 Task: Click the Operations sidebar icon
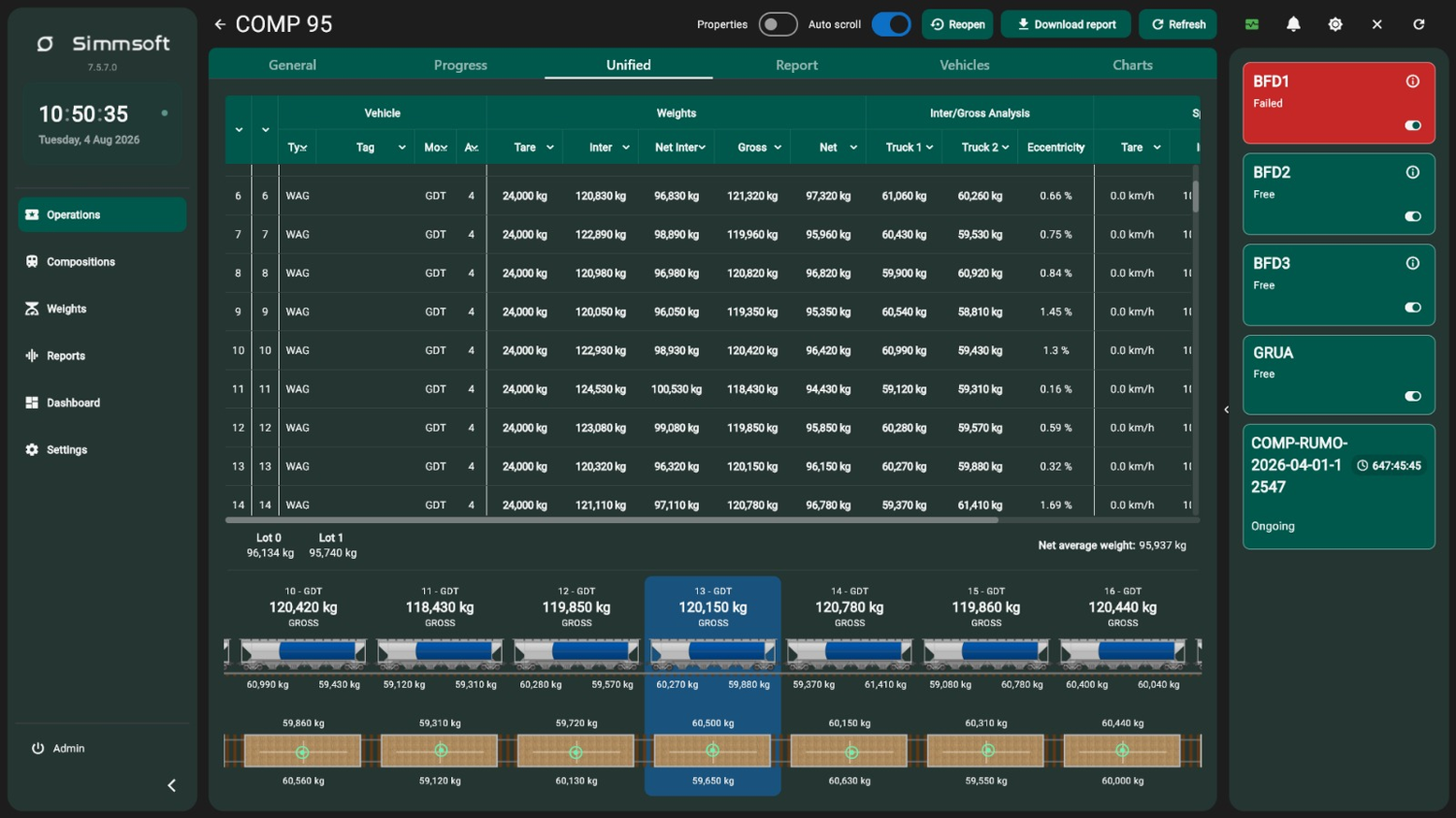click(x=32, y=214)
